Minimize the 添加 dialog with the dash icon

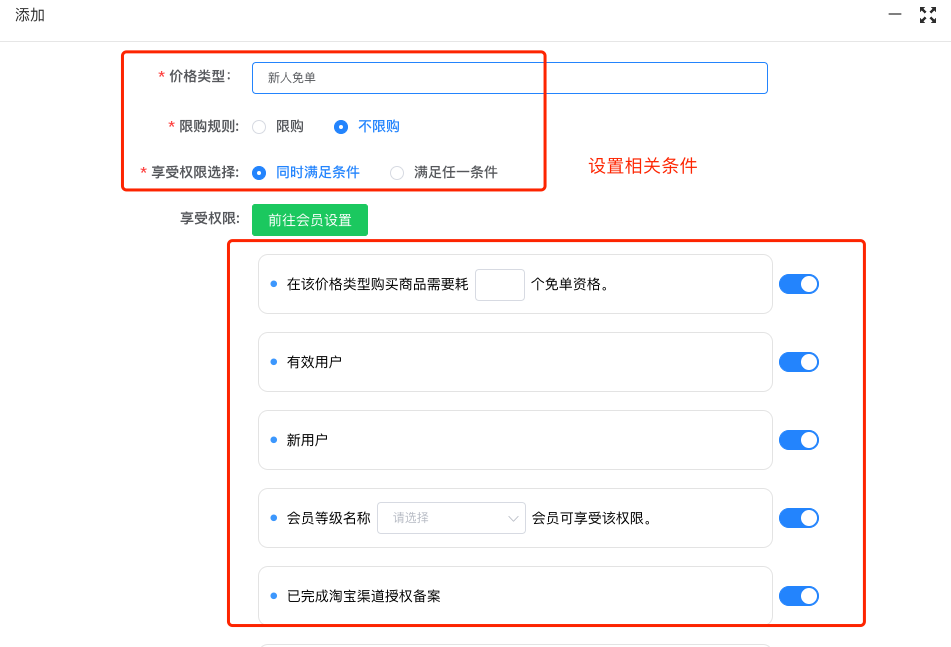tap(895, 14)
